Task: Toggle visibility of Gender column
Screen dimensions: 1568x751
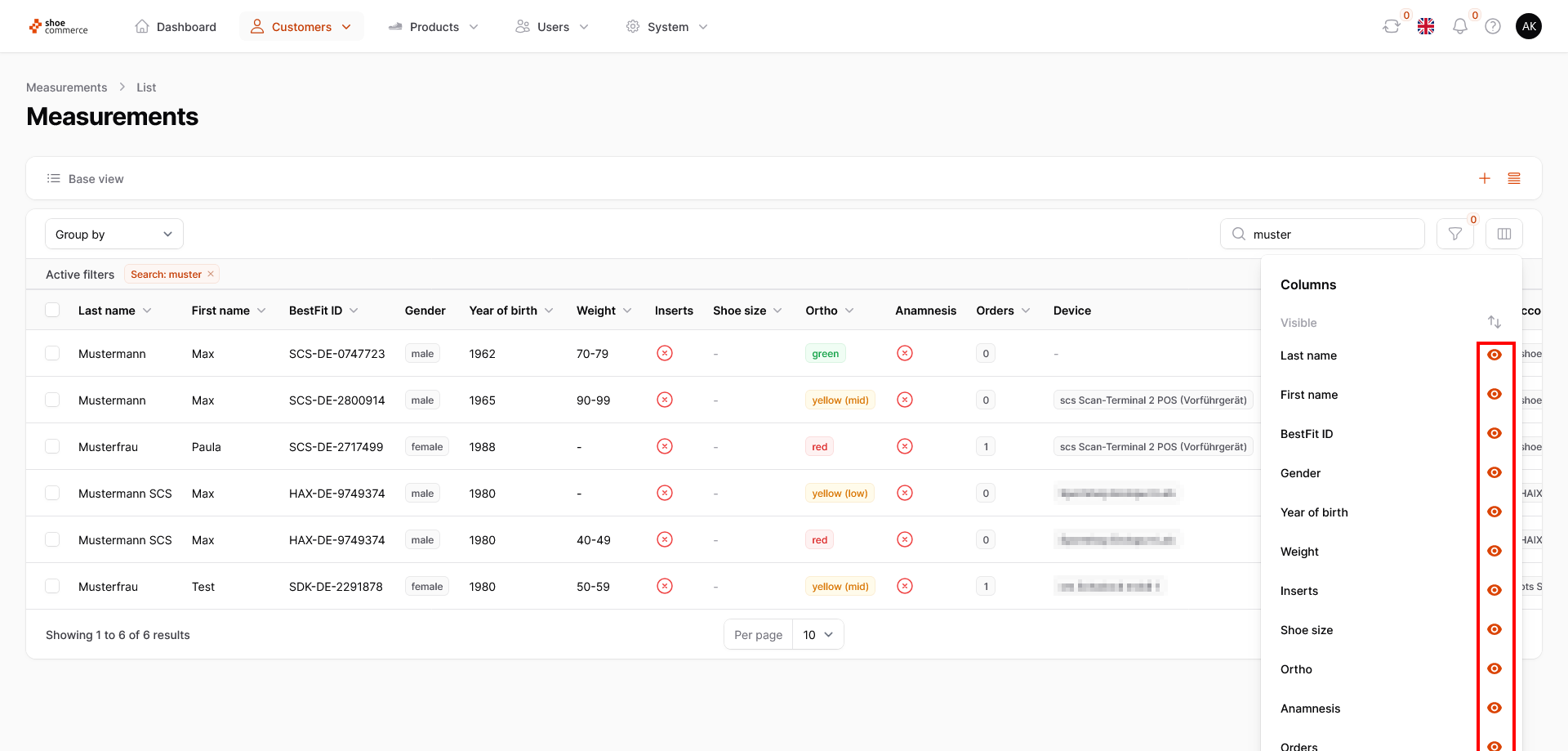Action: click(x=1494, y=473)
